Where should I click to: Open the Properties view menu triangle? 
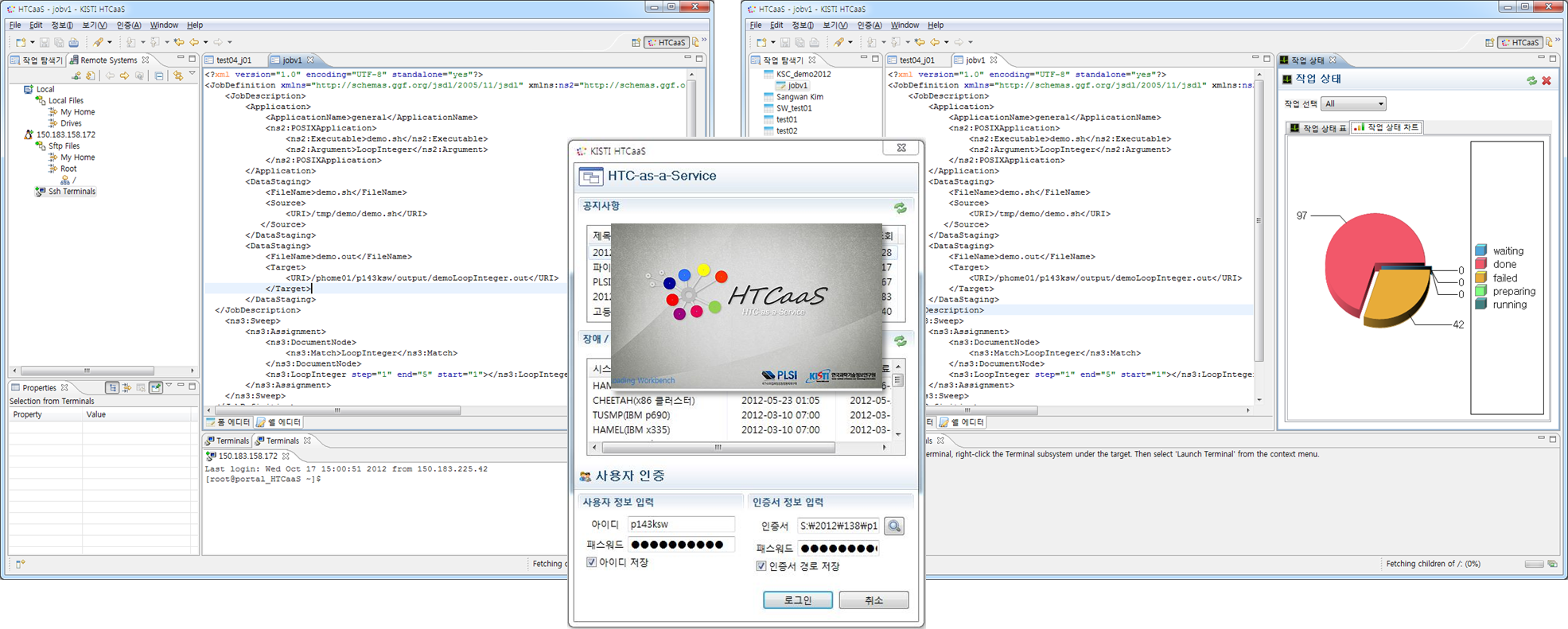coord(169,386)
